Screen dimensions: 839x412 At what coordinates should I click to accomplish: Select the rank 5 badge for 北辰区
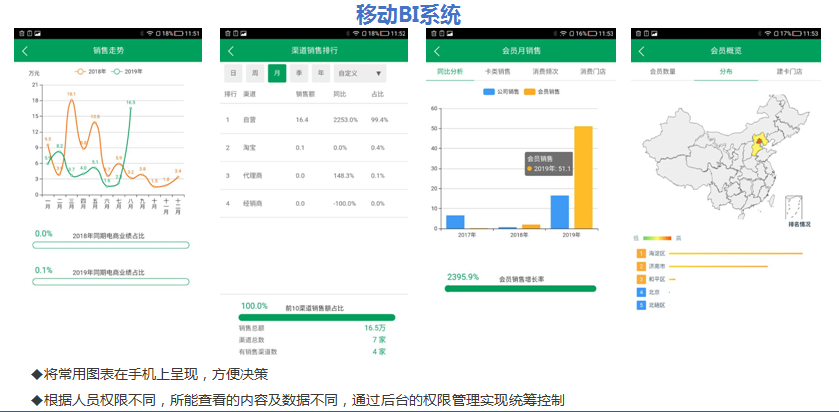click(x=641, y=305)
